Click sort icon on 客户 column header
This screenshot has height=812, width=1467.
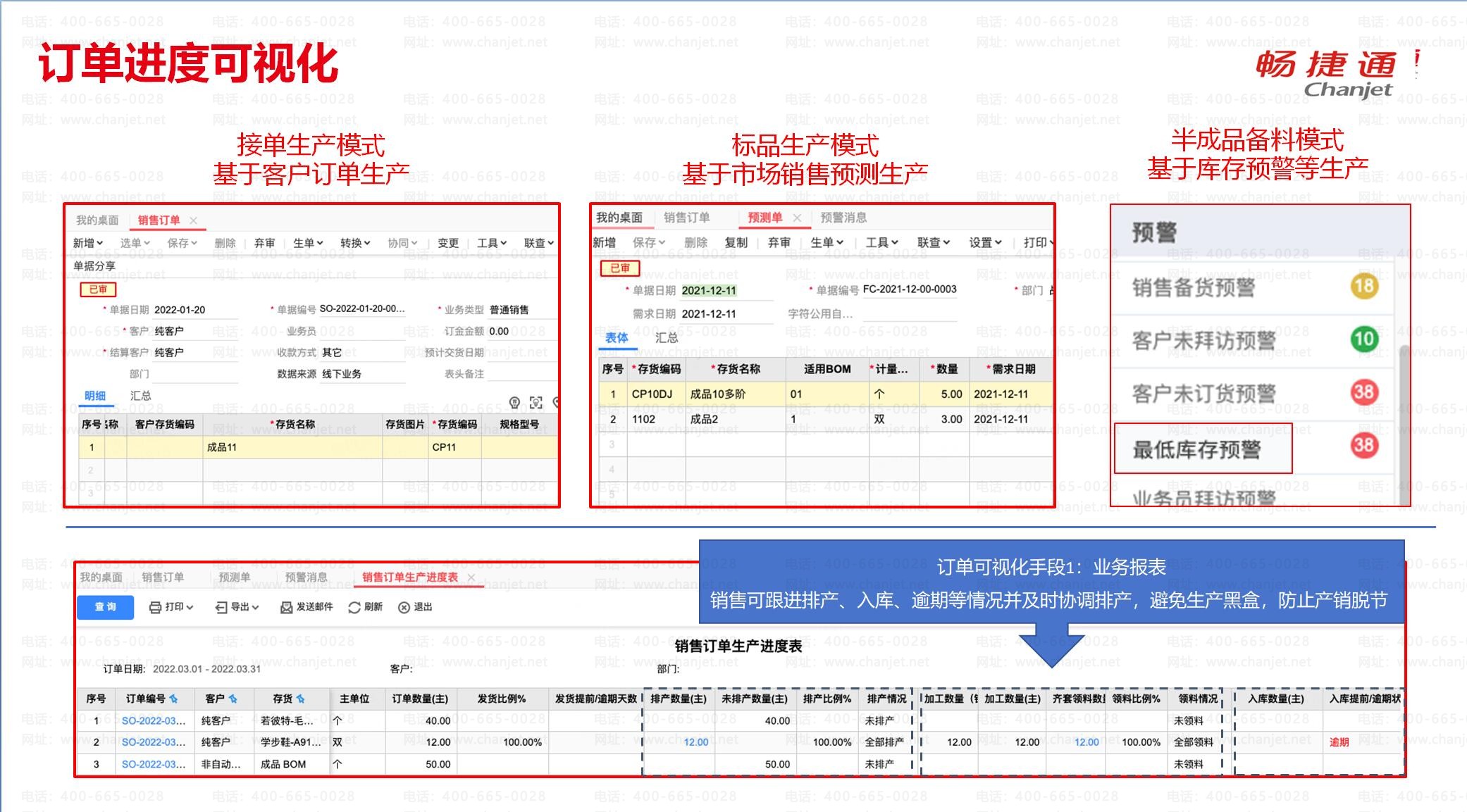click(233, 699)
